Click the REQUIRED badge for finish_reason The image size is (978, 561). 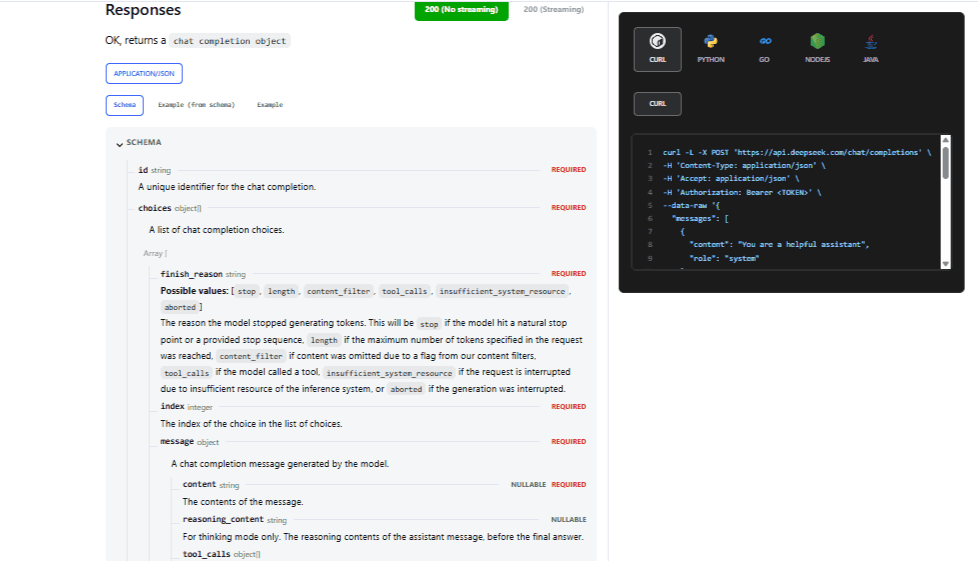pyautogui.click(x=568, y=274)
